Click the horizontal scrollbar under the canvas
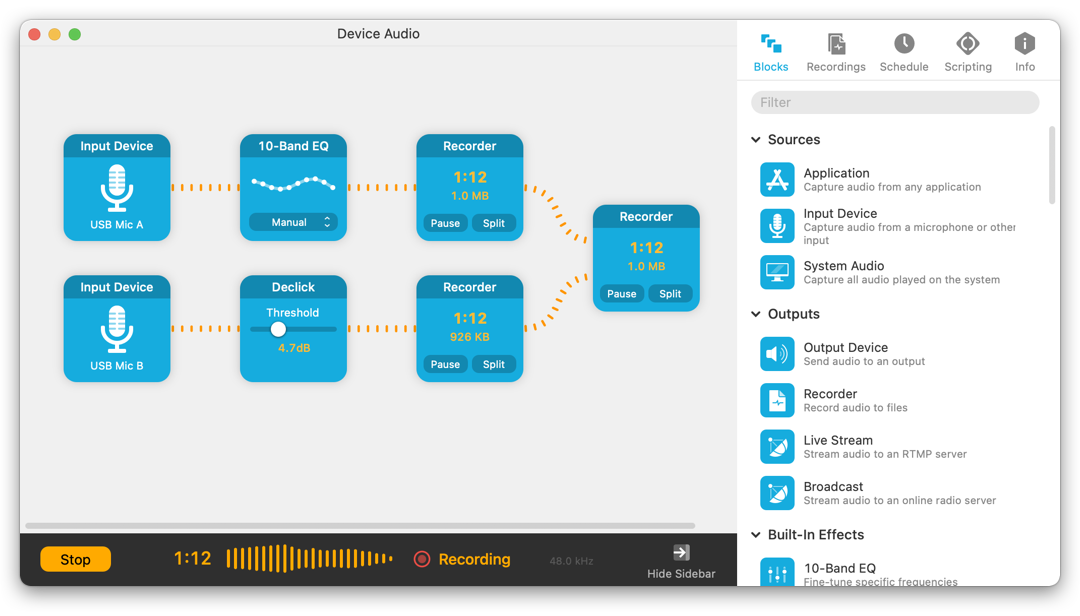 click(x=360, y=526)
